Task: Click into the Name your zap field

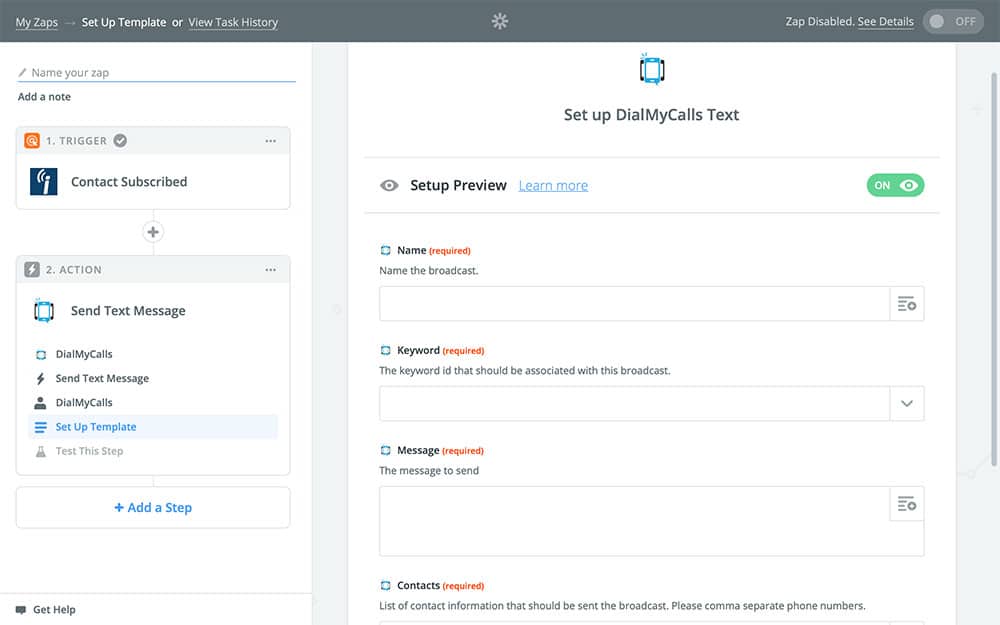Action: (160, 73)
